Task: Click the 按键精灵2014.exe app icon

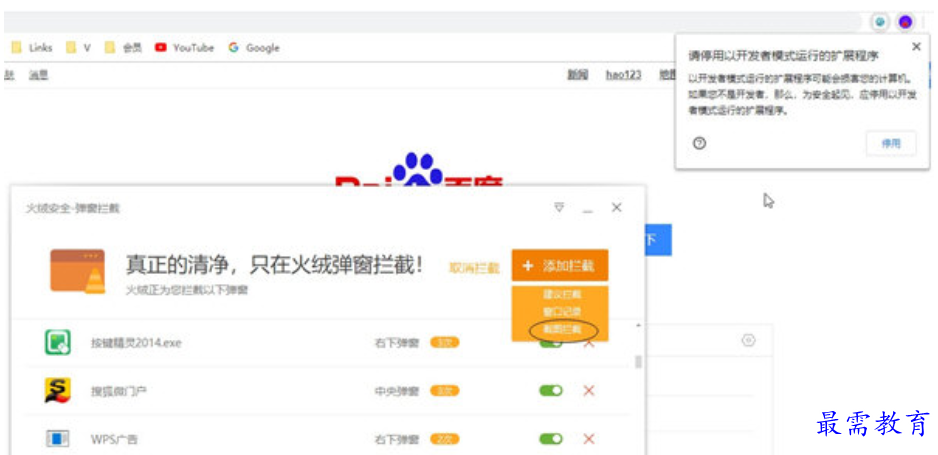Action: (58, 343)
